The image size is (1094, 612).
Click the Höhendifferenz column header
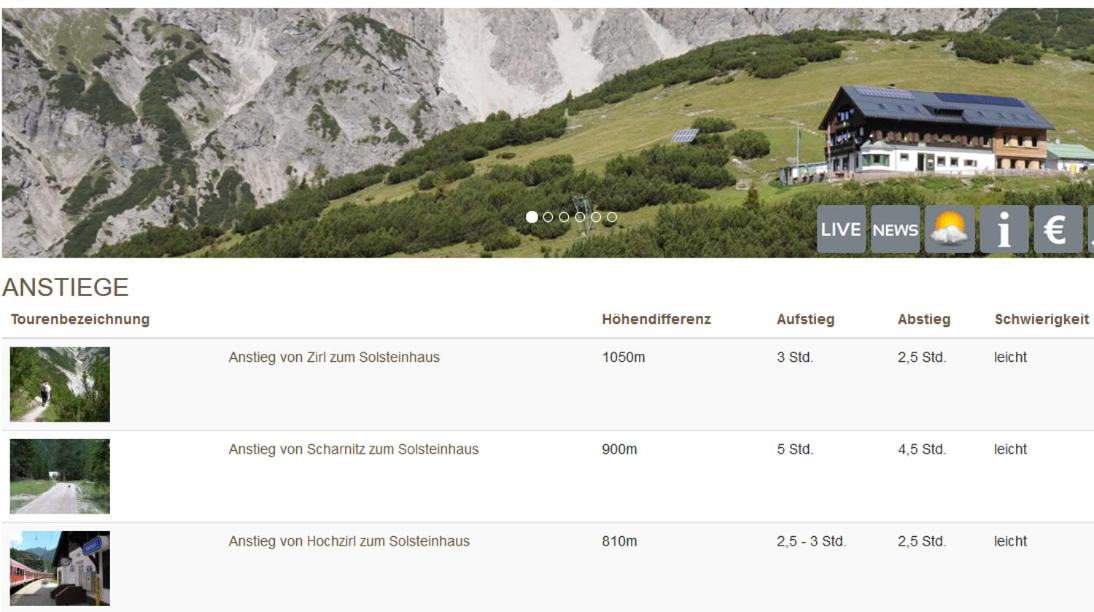[x=657, y=320]
